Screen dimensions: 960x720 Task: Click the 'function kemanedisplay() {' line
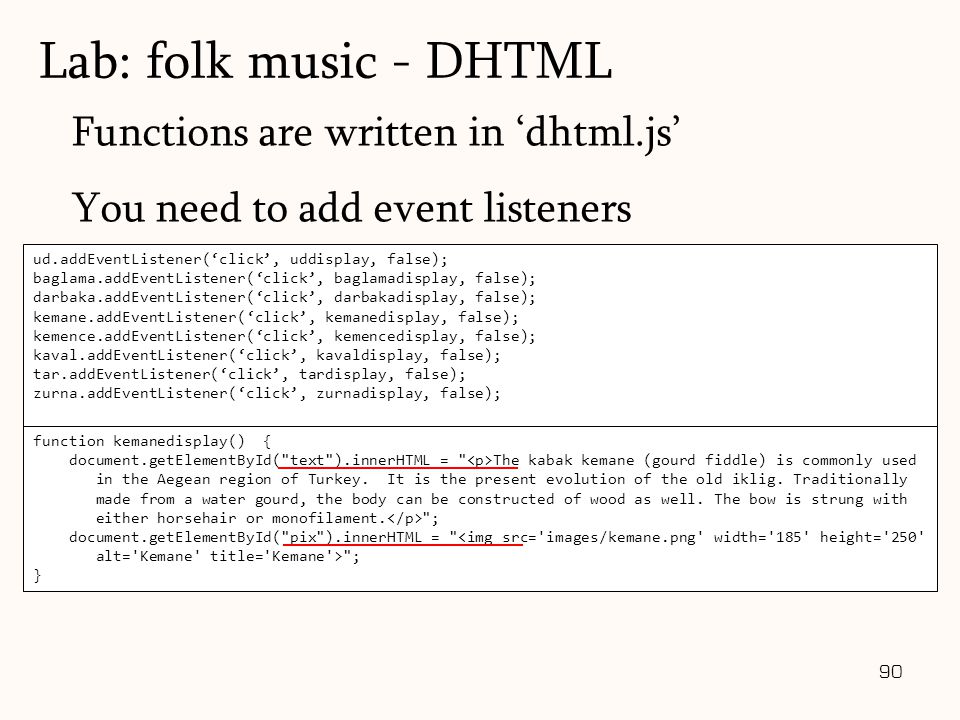[x=152, y=441]
